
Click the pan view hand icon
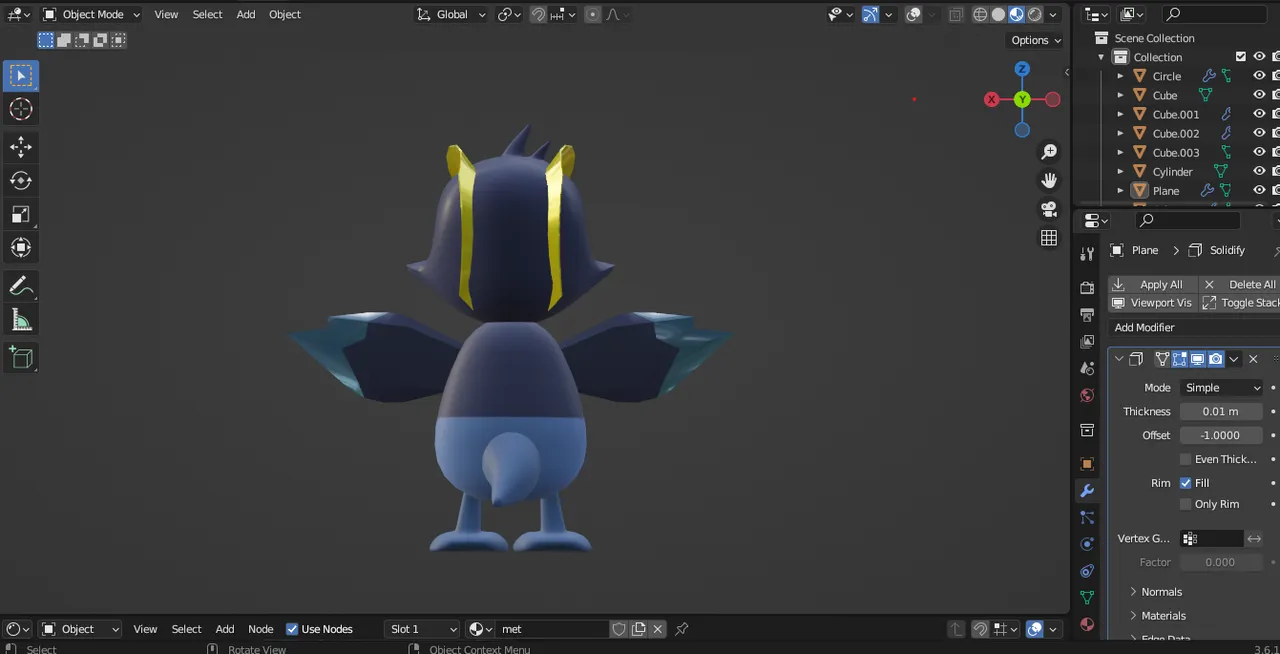1049,181
